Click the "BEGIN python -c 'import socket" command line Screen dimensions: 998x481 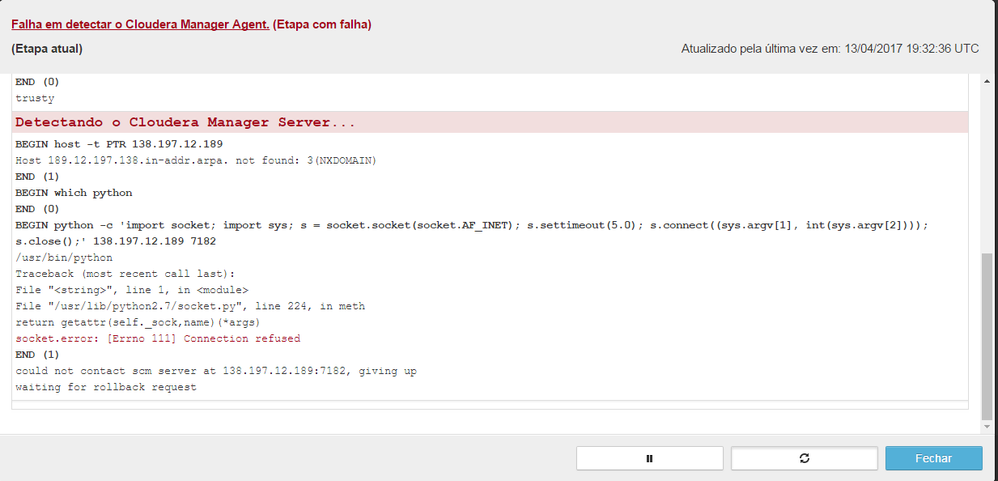tap(472, 225)
